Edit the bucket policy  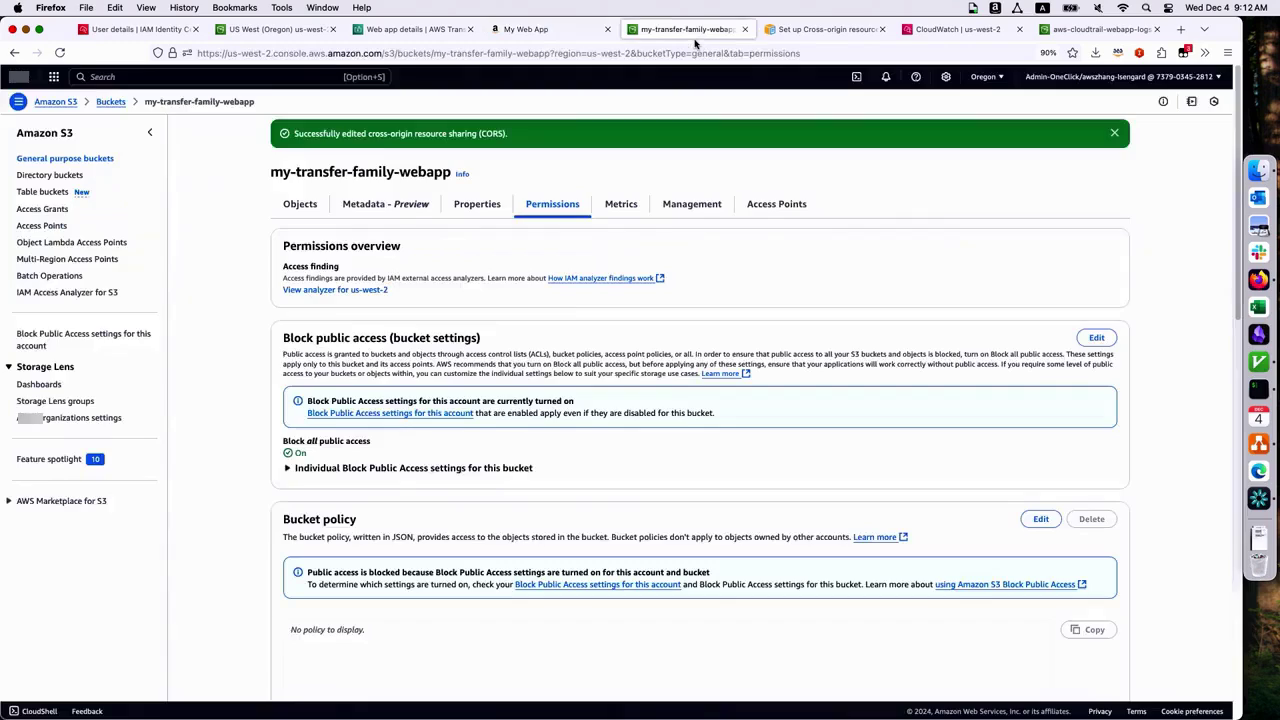(x=1041, y=519)
